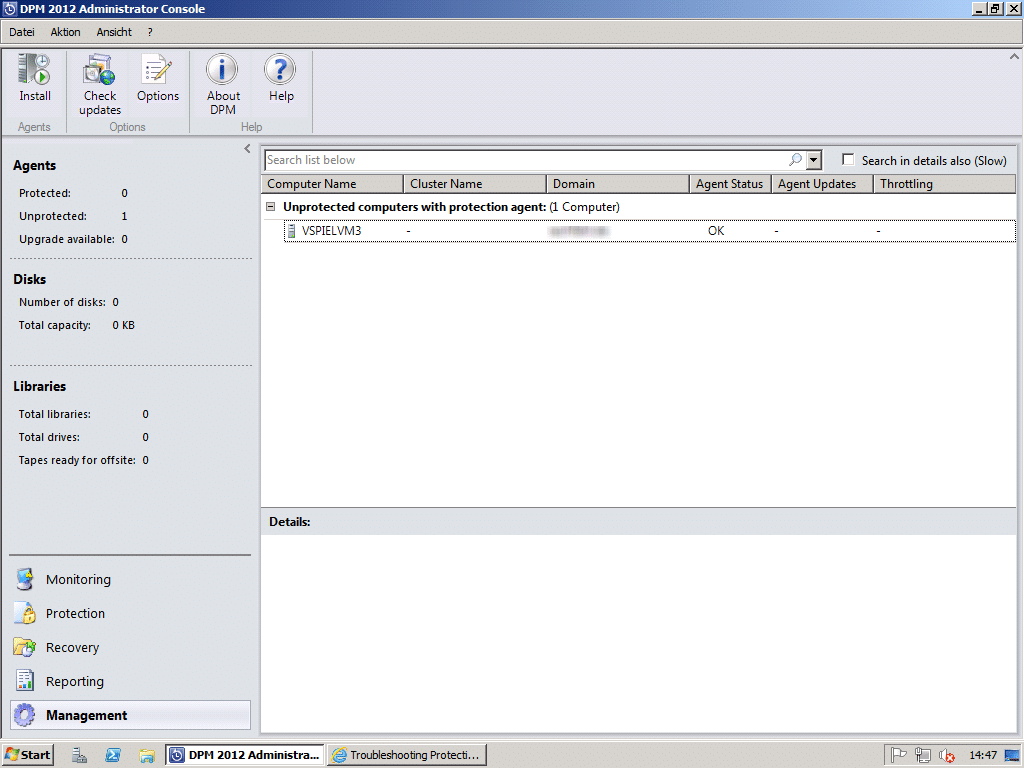Click the DPM console title bar icon
The width and height of the screenshot is (1024, 768).
(9, 9)
